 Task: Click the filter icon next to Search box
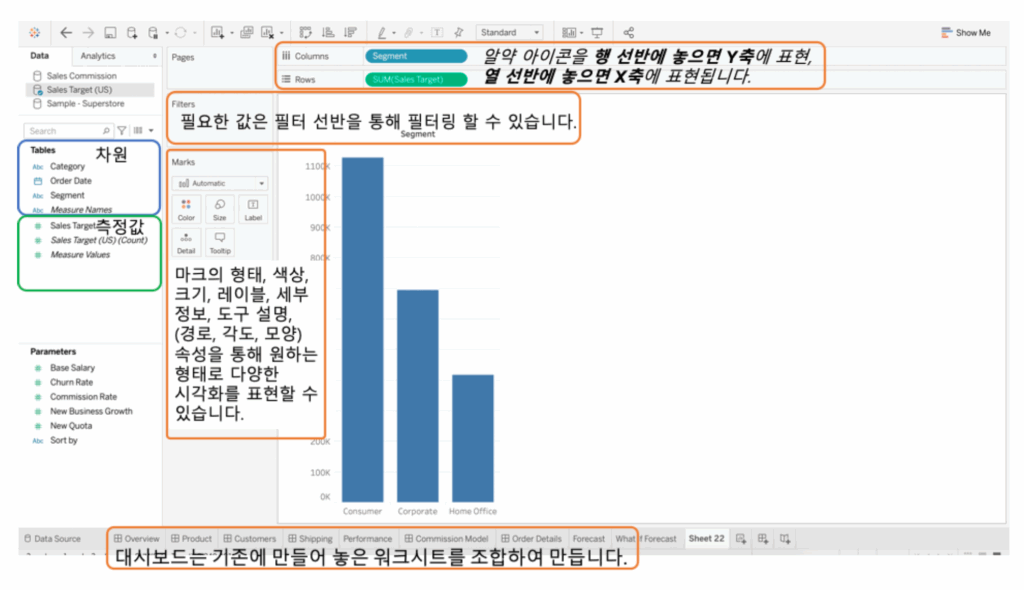(122, 131)
